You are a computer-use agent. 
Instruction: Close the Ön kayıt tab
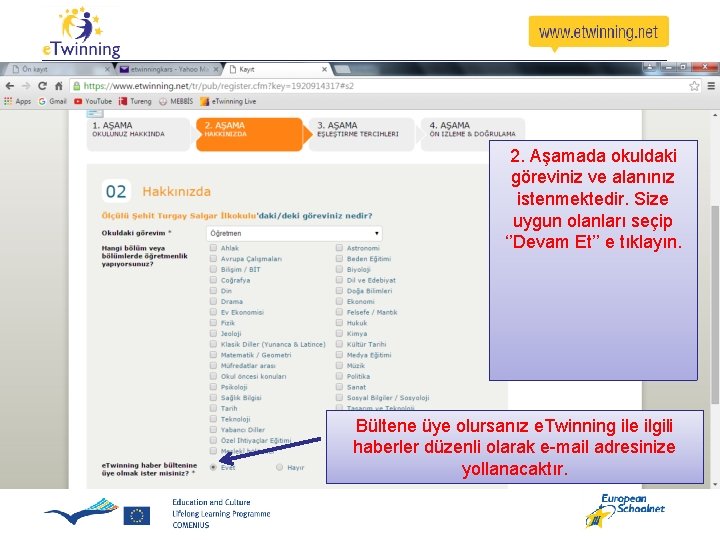pyautogui.click(x=107, y=69)
